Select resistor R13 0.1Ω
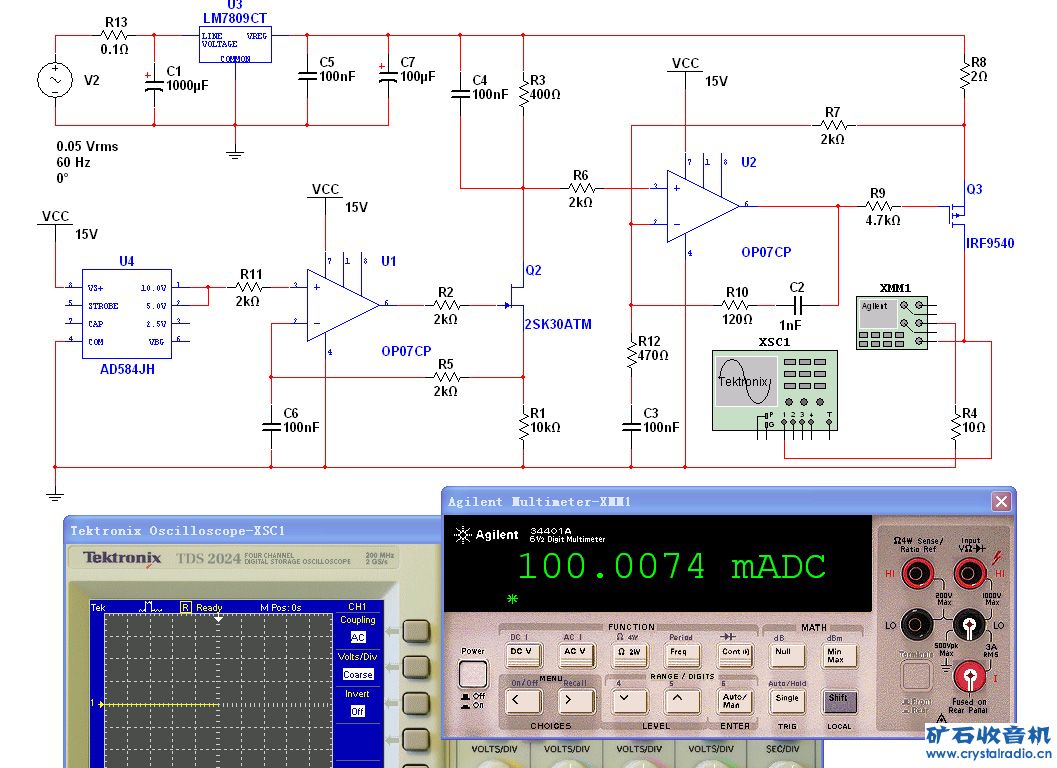1057x768 pixels. (115, 35)
